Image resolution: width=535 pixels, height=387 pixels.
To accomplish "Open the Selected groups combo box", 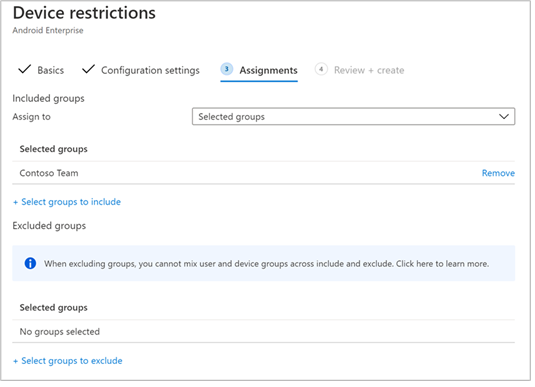I will [353, 117].
